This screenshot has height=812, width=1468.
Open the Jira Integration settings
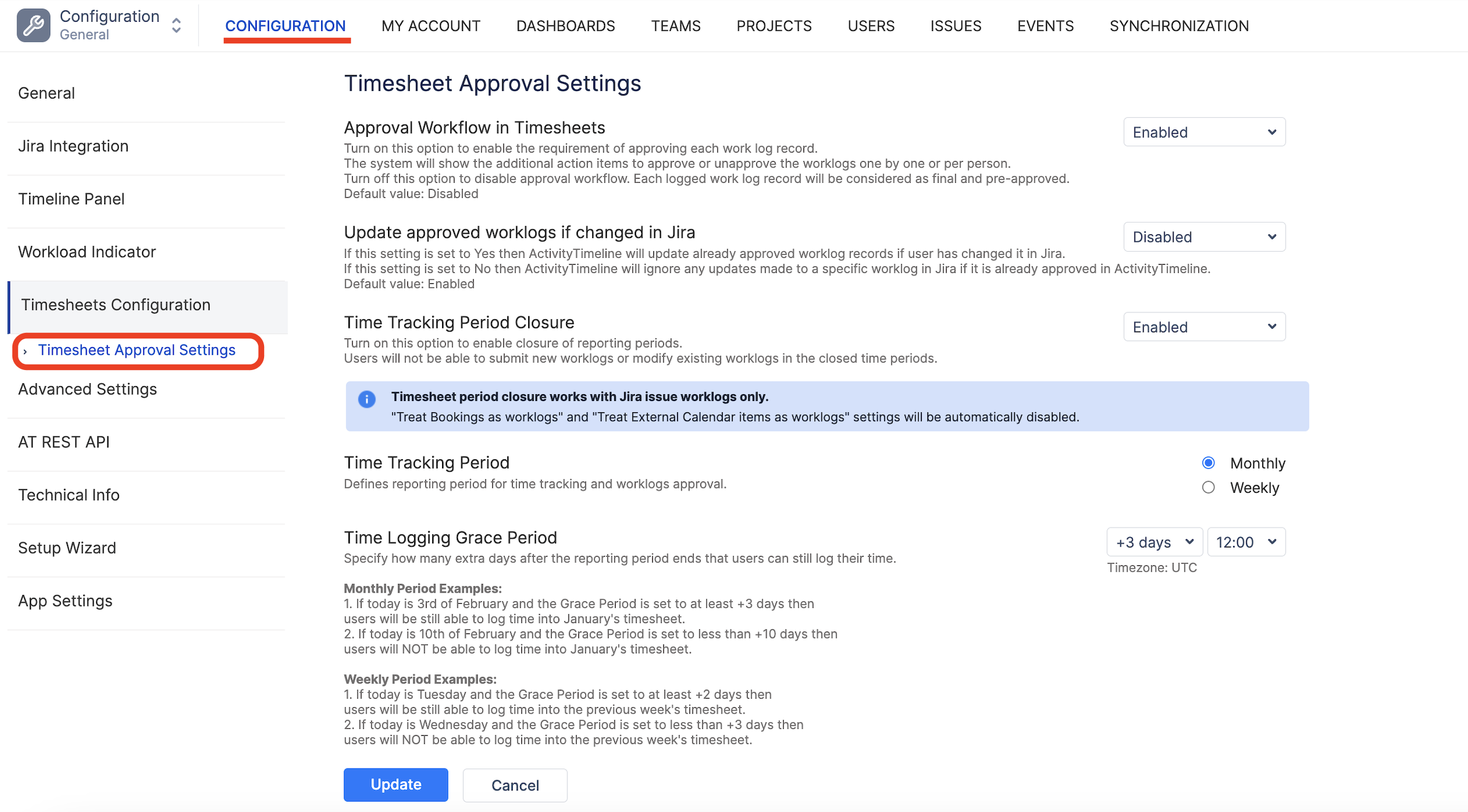click(x=74, y=146)
